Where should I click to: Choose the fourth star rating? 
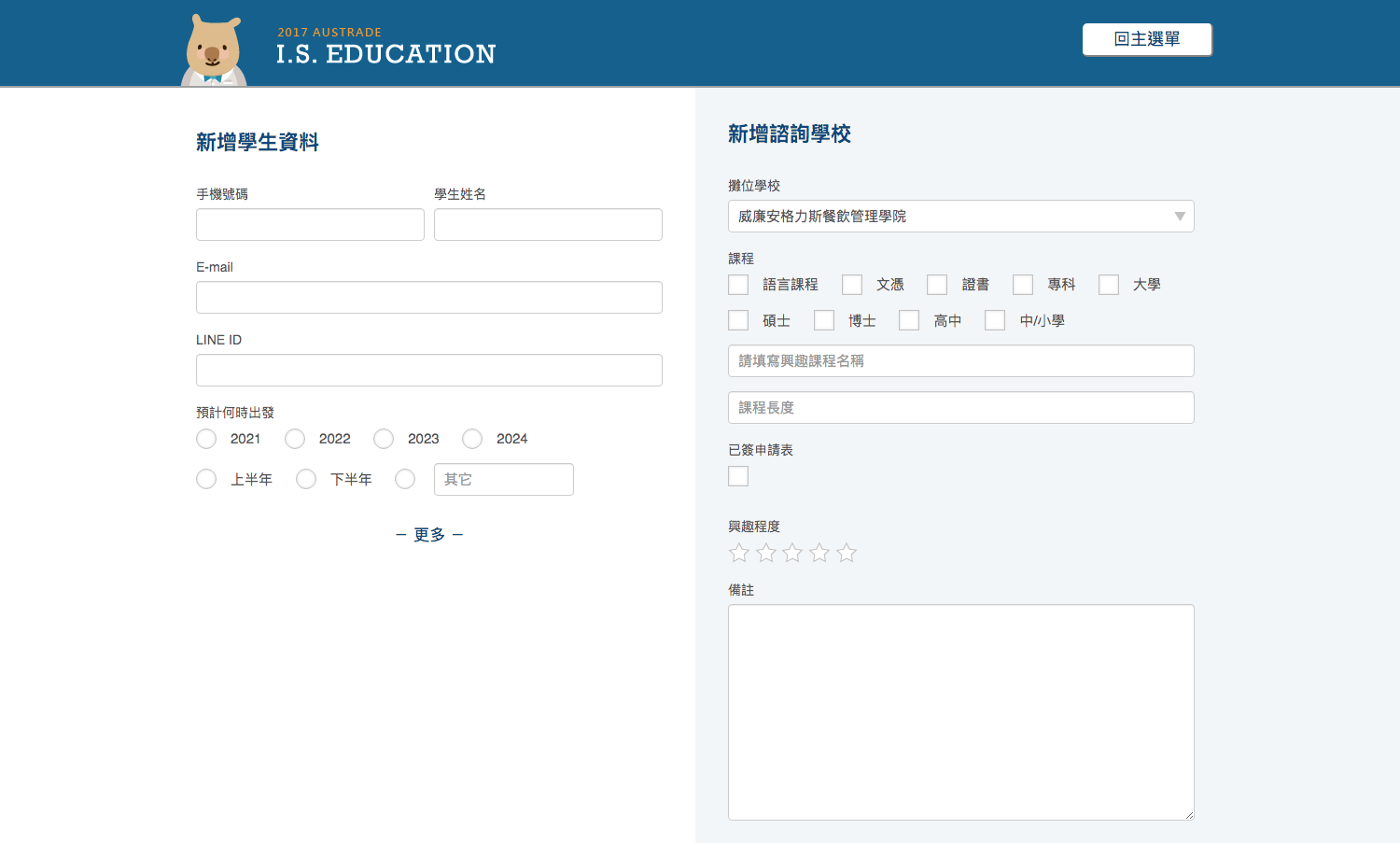pos(819,553)
